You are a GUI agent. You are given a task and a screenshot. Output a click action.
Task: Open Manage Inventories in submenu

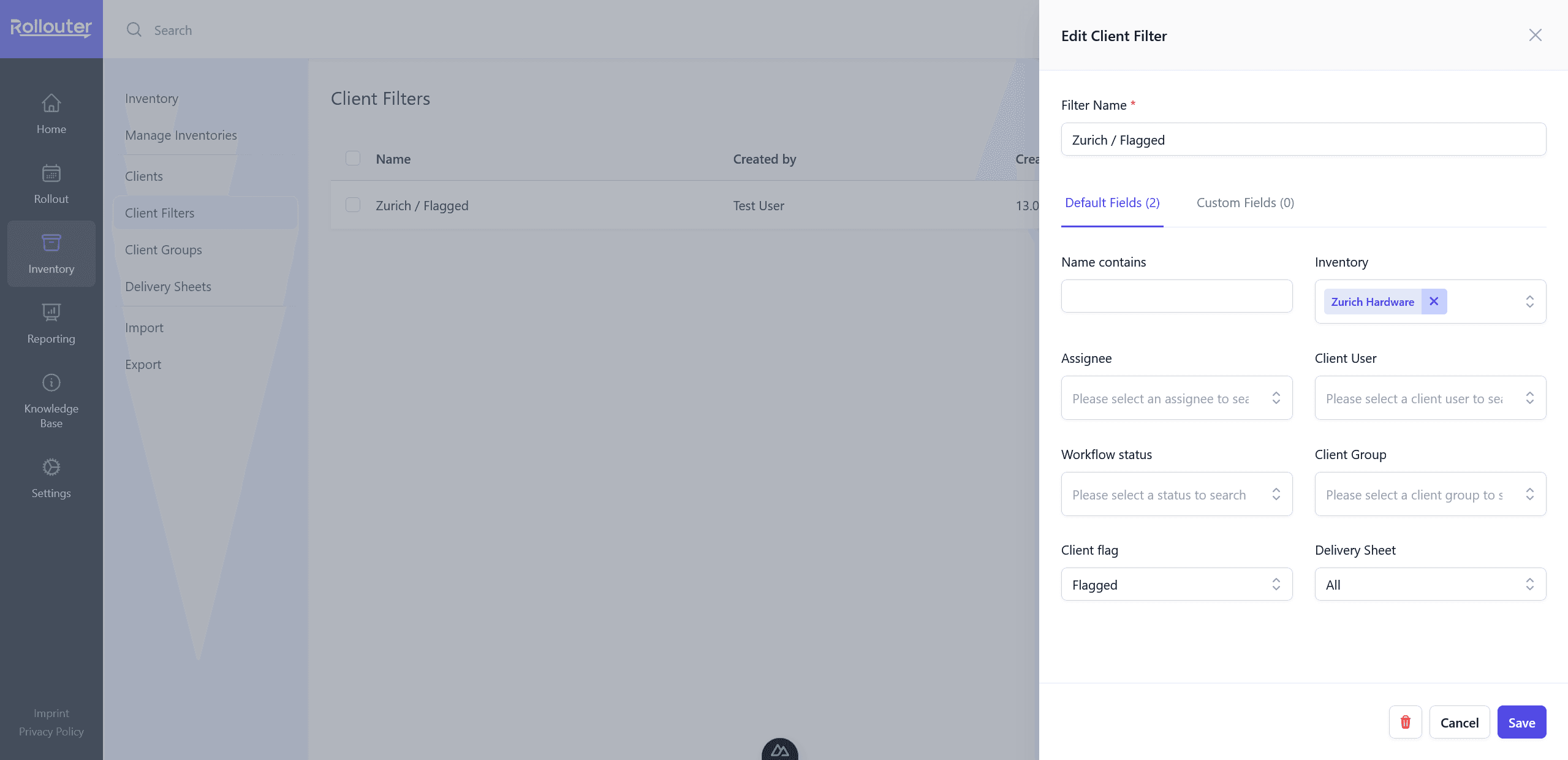181,135
